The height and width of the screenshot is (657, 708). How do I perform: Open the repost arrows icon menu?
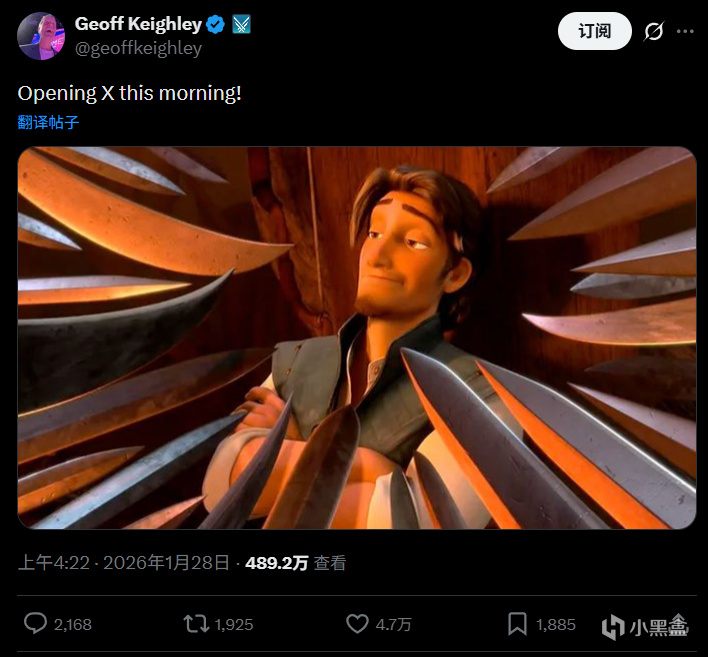point(196,624)
